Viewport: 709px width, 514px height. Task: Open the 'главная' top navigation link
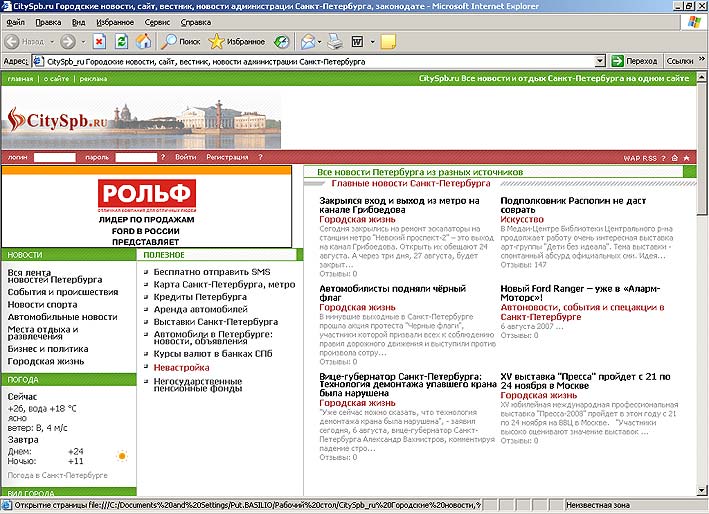click(20, 79)
